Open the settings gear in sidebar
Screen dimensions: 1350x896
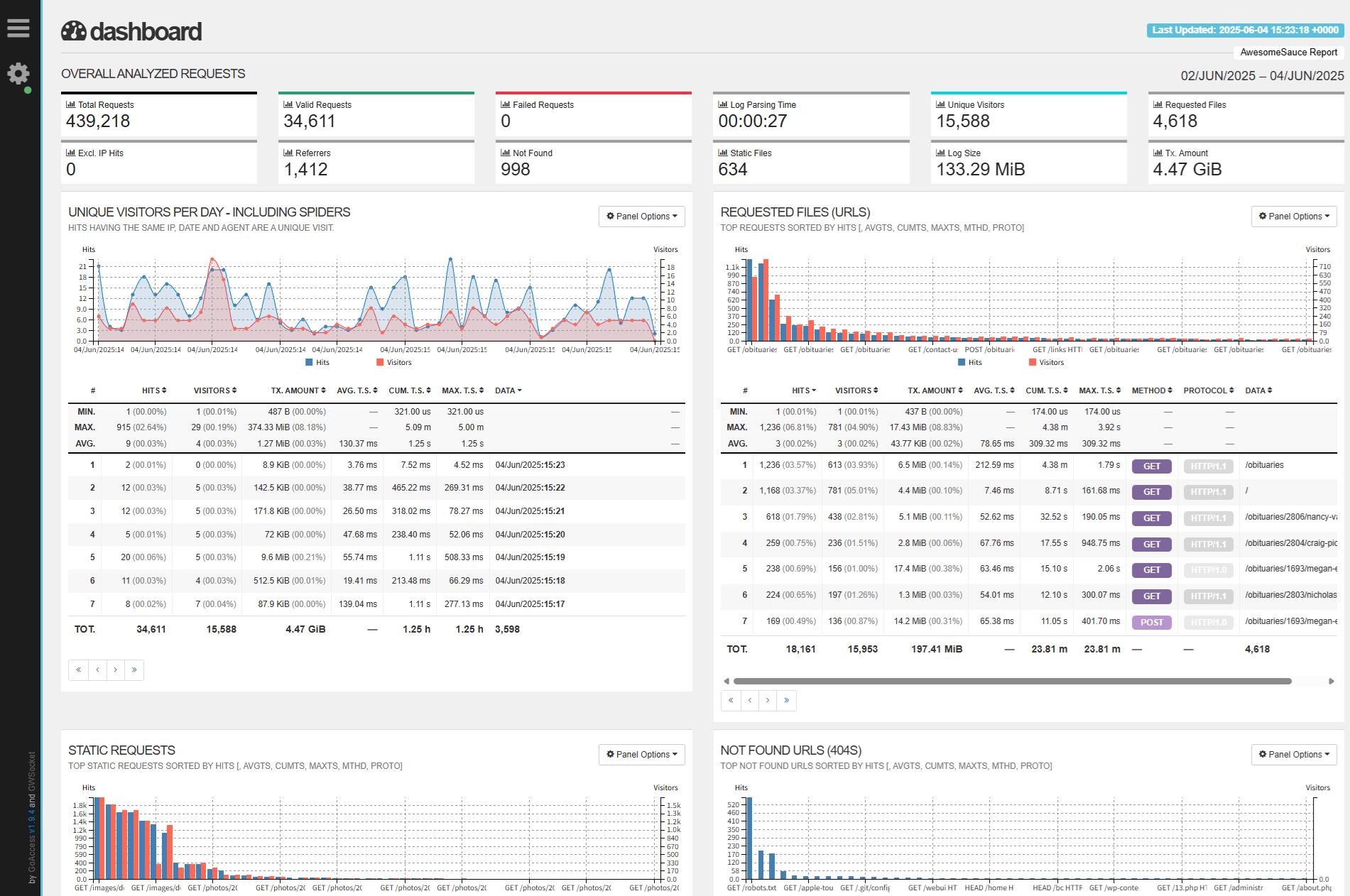click(18, 73)
